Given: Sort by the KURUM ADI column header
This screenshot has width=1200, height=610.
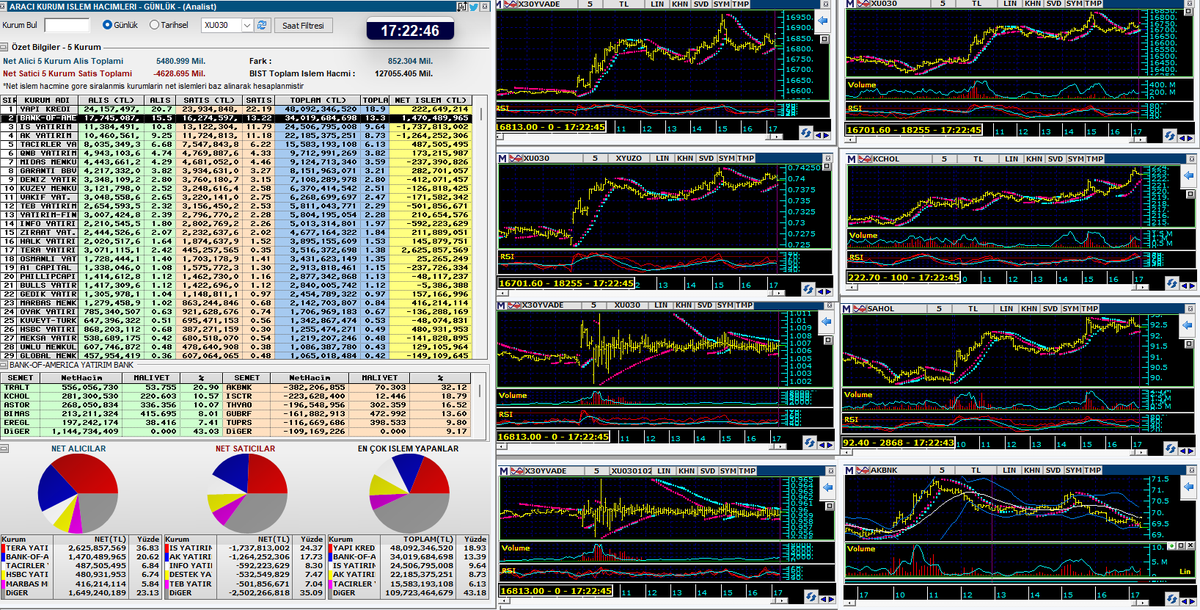Looking at the screenshot, I should tap(47, 100).
